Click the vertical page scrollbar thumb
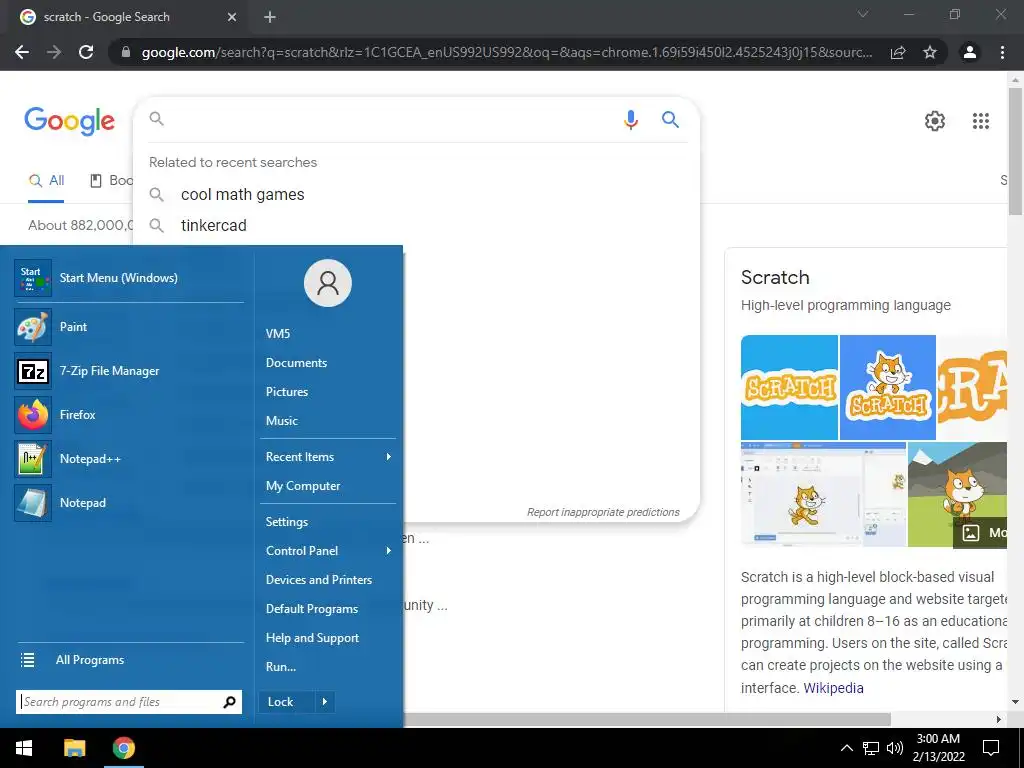1024x768 pixels. tap(1015, 151)
